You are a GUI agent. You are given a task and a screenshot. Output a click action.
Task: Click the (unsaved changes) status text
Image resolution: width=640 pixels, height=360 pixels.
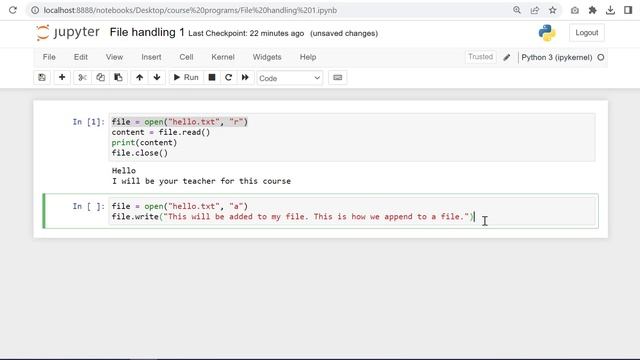344,33
